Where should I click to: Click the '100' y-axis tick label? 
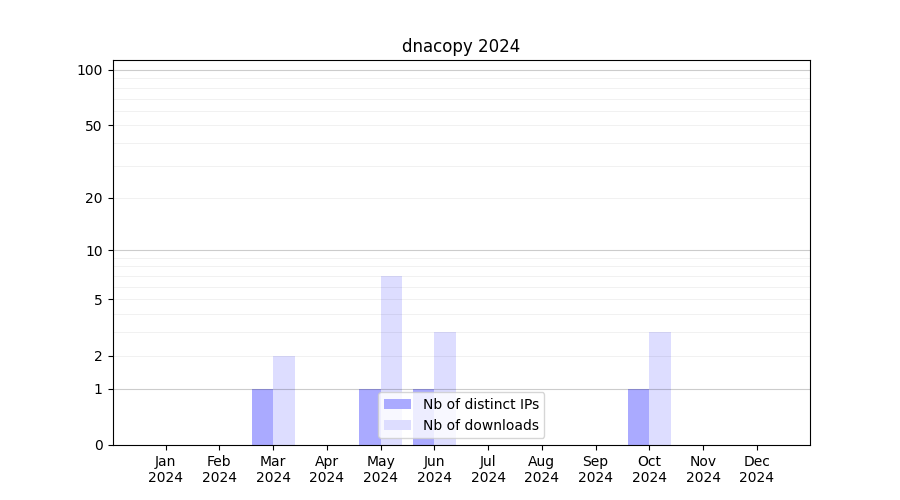point(90,70)
